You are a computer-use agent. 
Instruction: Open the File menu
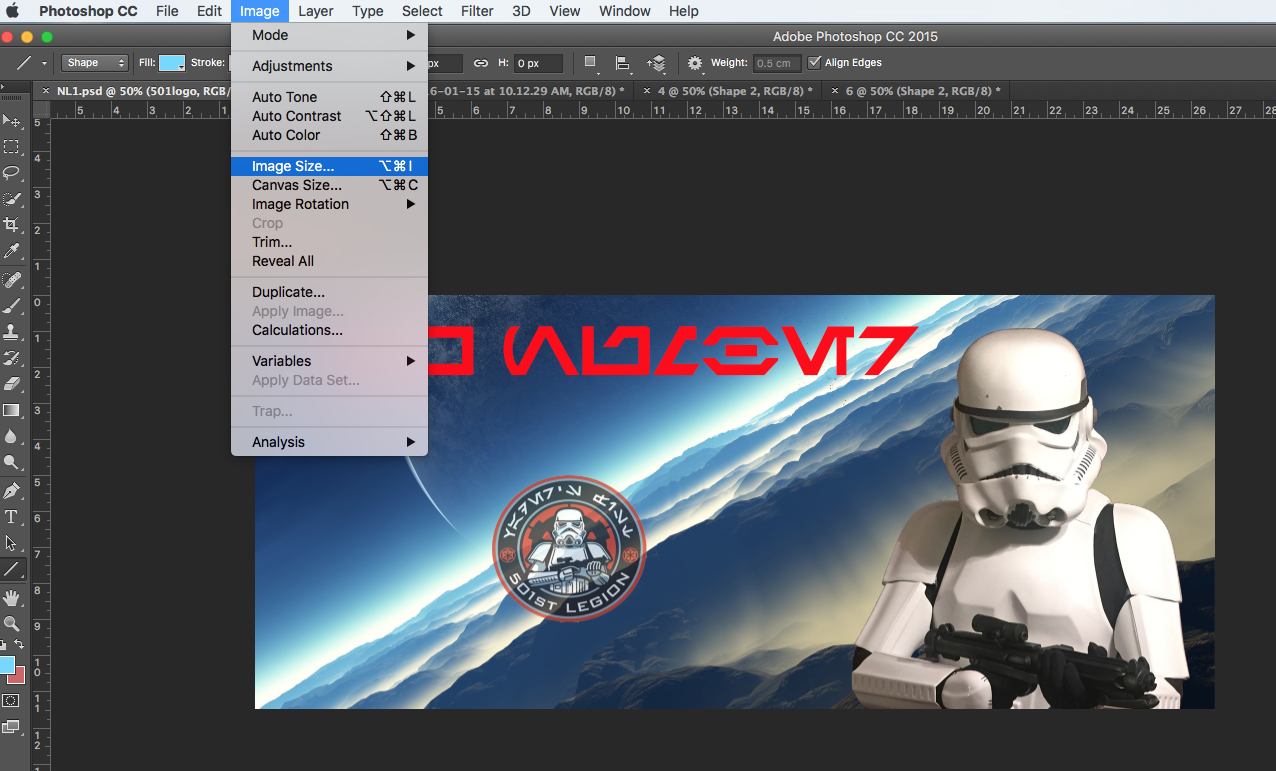point(167,11)
